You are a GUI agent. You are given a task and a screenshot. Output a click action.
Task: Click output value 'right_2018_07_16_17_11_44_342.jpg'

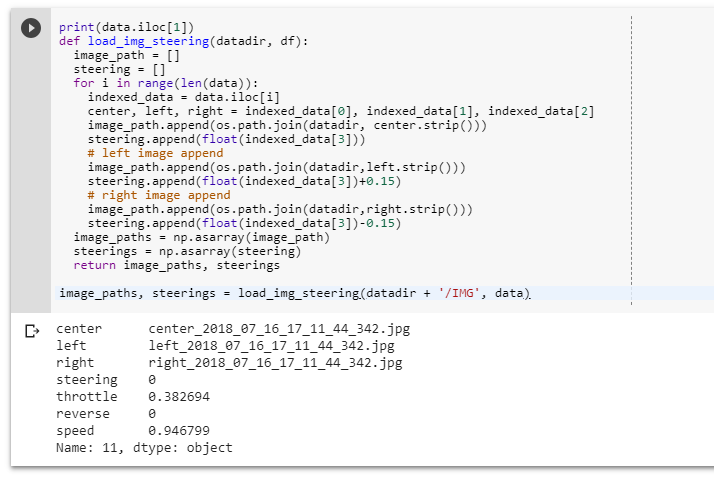click(x=275, y=363)
